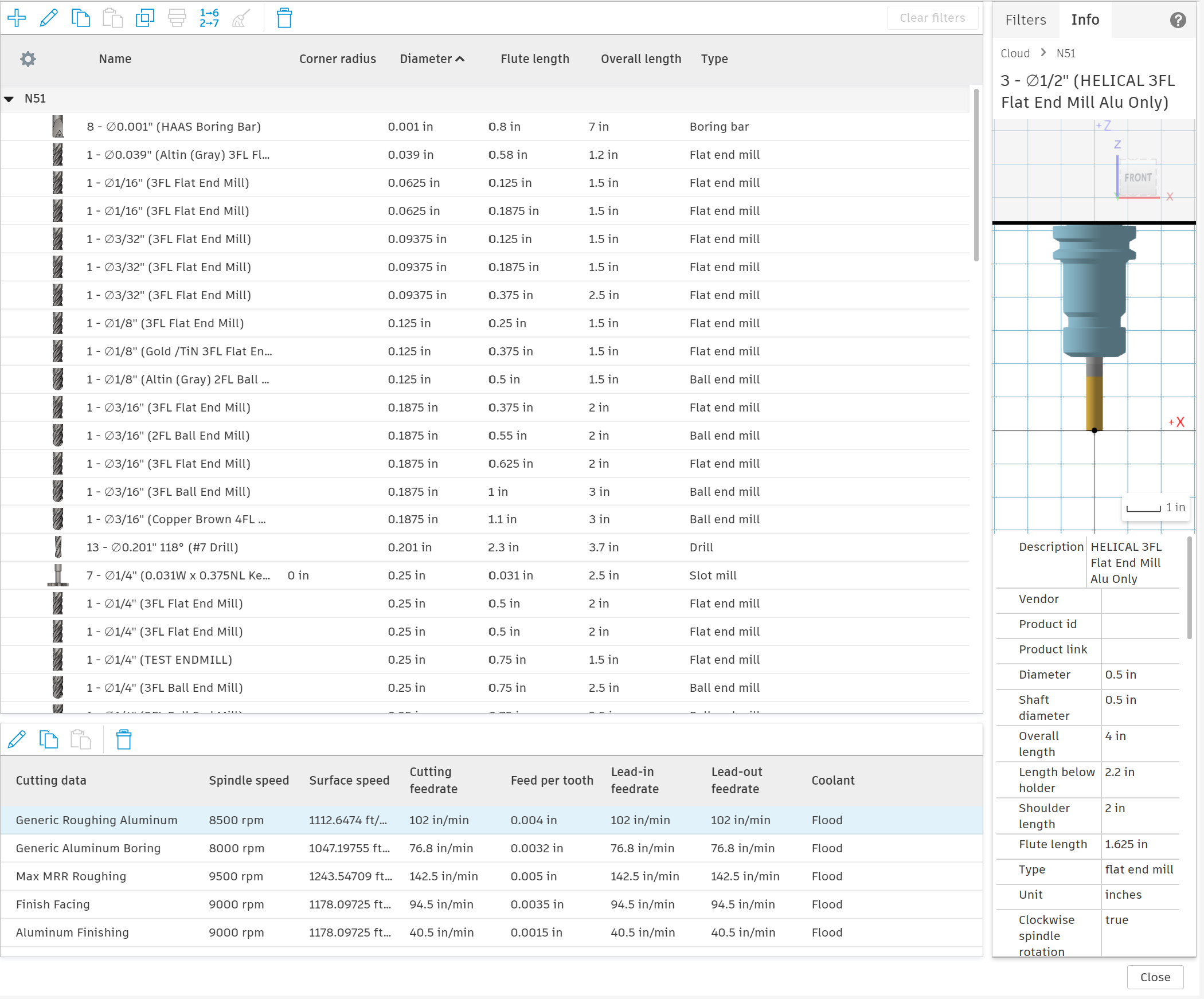Click Cloud breadcrumb link
This screenshot has width=1204, height=999.
(x=1015, y=53)
